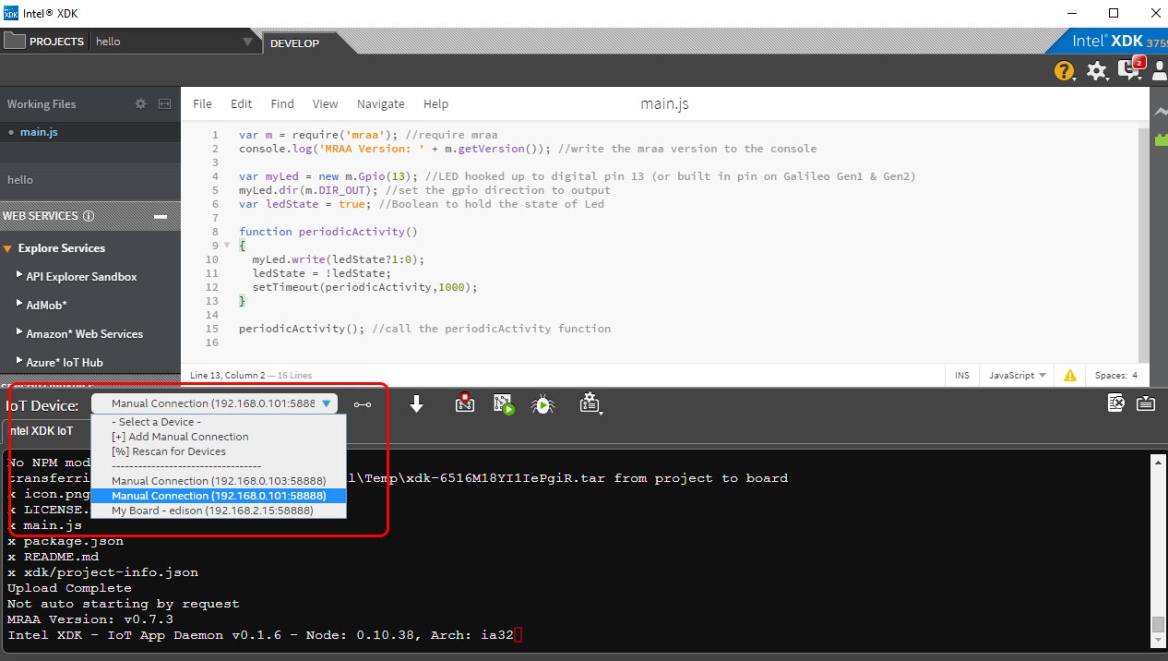Choose Rescan for Devices option
Image resolution: width=1168 pixels, height=661 pixels.
218,452
